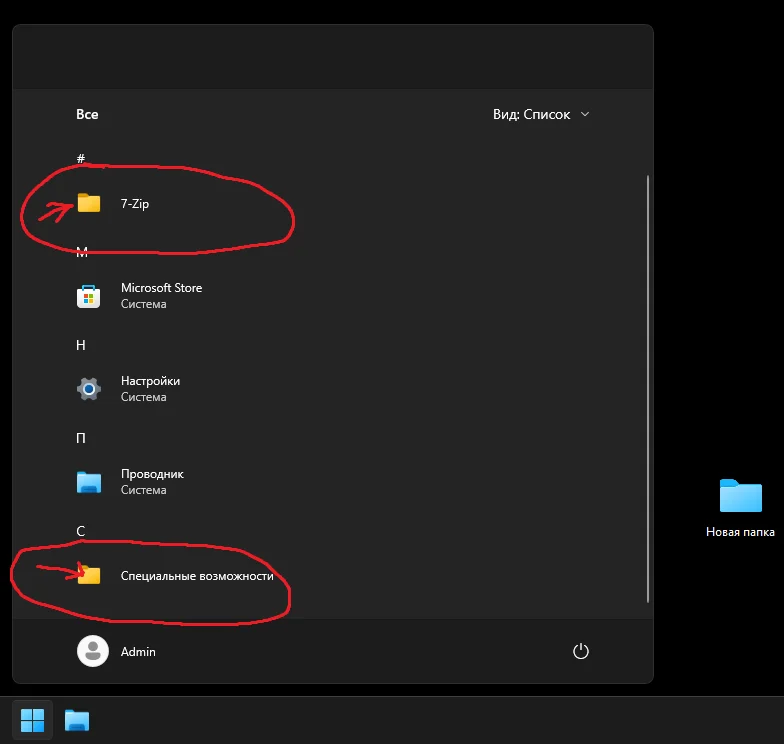Click the Admin user avatar

[93, 651]
